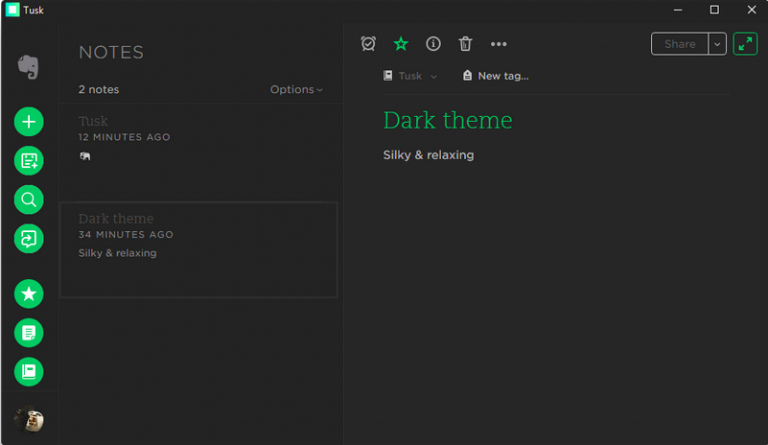Viewport: 768px width, 445px height.
Task: Click the Share button
Action: 680,44
